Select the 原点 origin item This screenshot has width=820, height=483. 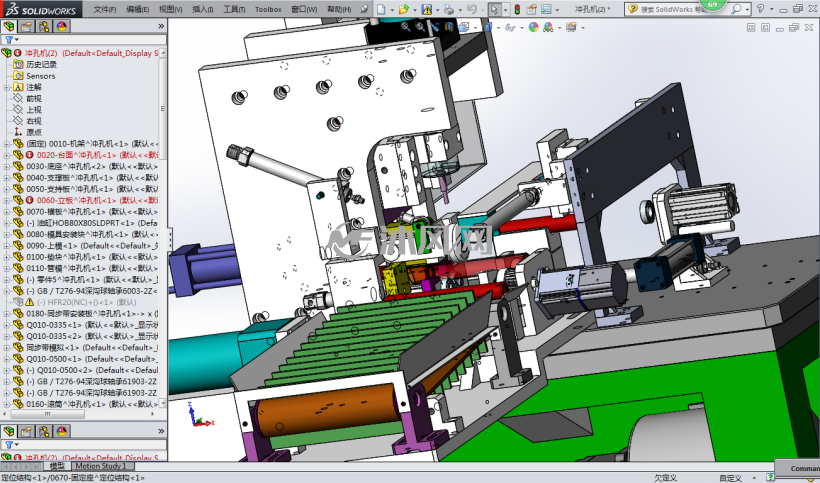pyautogui.click(x=33, y=132)
